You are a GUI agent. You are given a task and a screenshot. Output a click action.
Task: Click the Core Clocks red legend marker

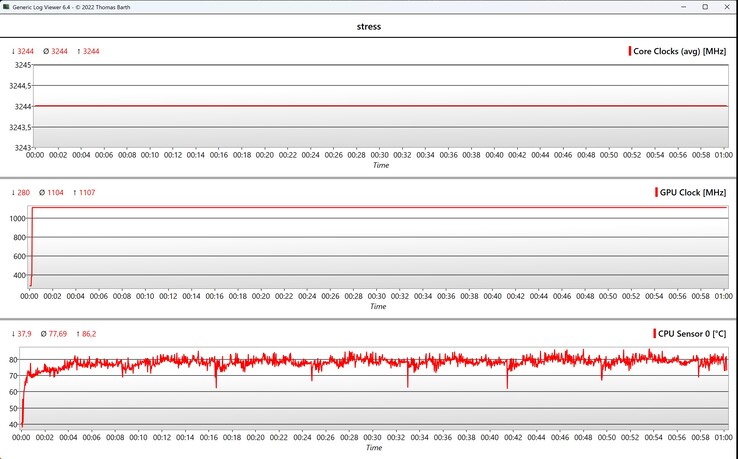click(630, 51)
